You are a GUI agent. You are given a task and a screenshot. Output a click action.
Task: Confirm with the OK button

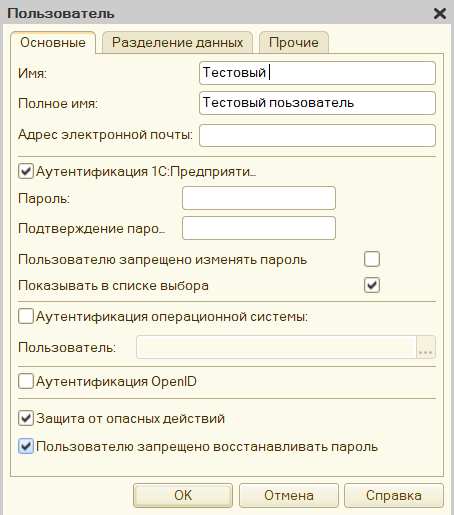coord(183,495)
